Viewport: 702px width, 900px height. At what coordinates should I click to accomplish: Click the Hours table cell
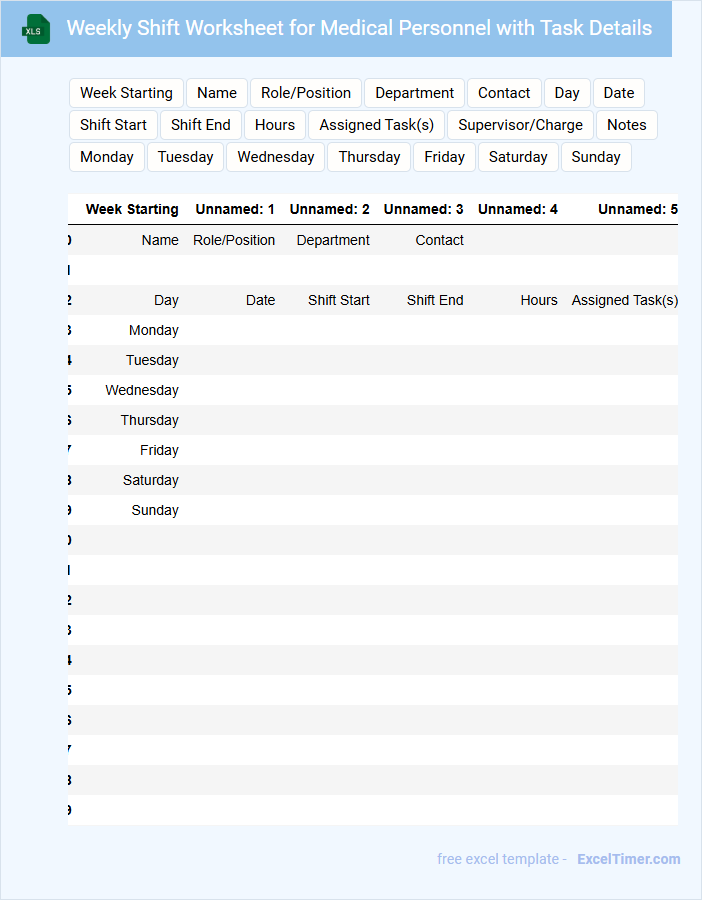(x=539, y=300)
